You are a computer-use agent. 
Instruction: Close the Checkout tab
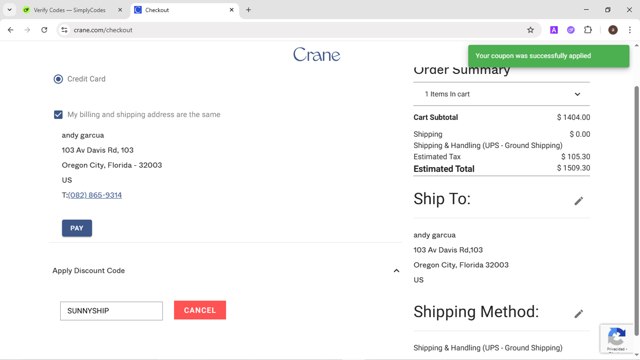pos(231,10)
